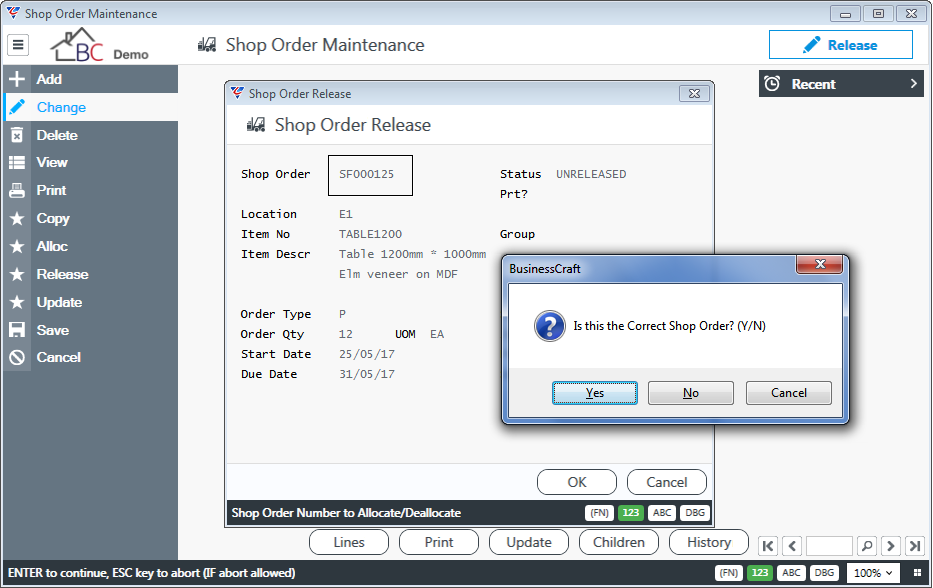This screenshot has height=588, width=933.
Task: Confirm with Yes in BusinessCraft dialog
Action: click(x=594, y=393)
